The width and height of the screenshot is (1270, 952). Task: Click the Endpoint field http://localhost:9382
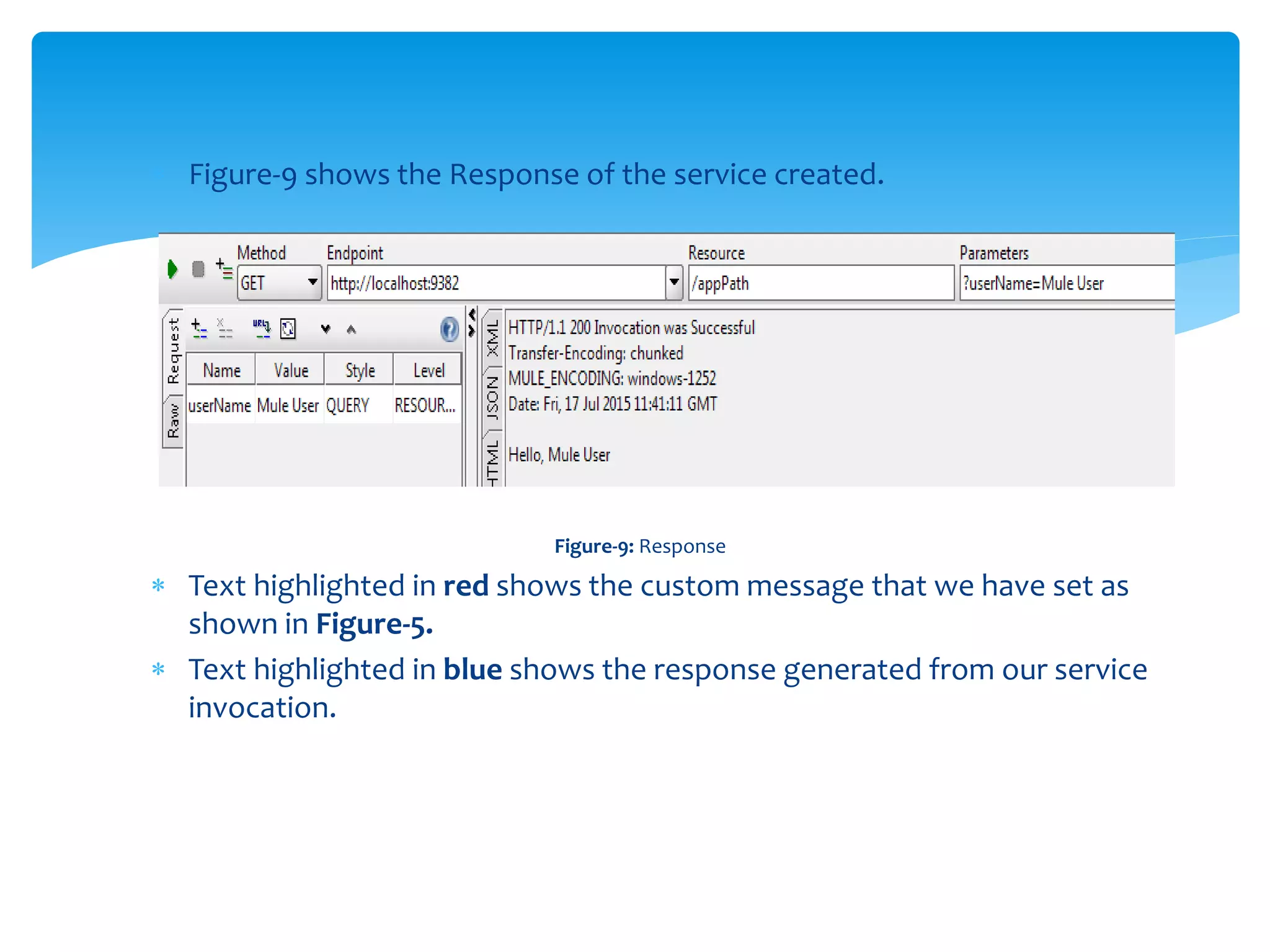tap(496, 283)
